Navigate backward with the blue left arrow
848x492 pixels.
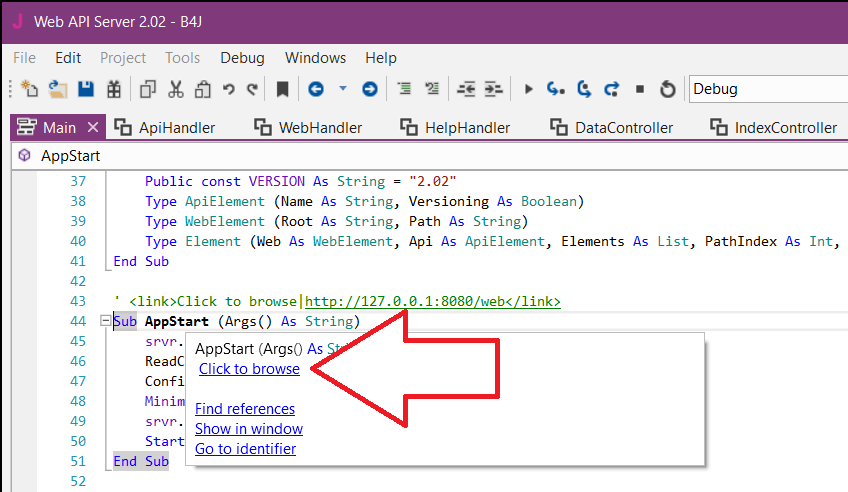click(x=316, y=89)
